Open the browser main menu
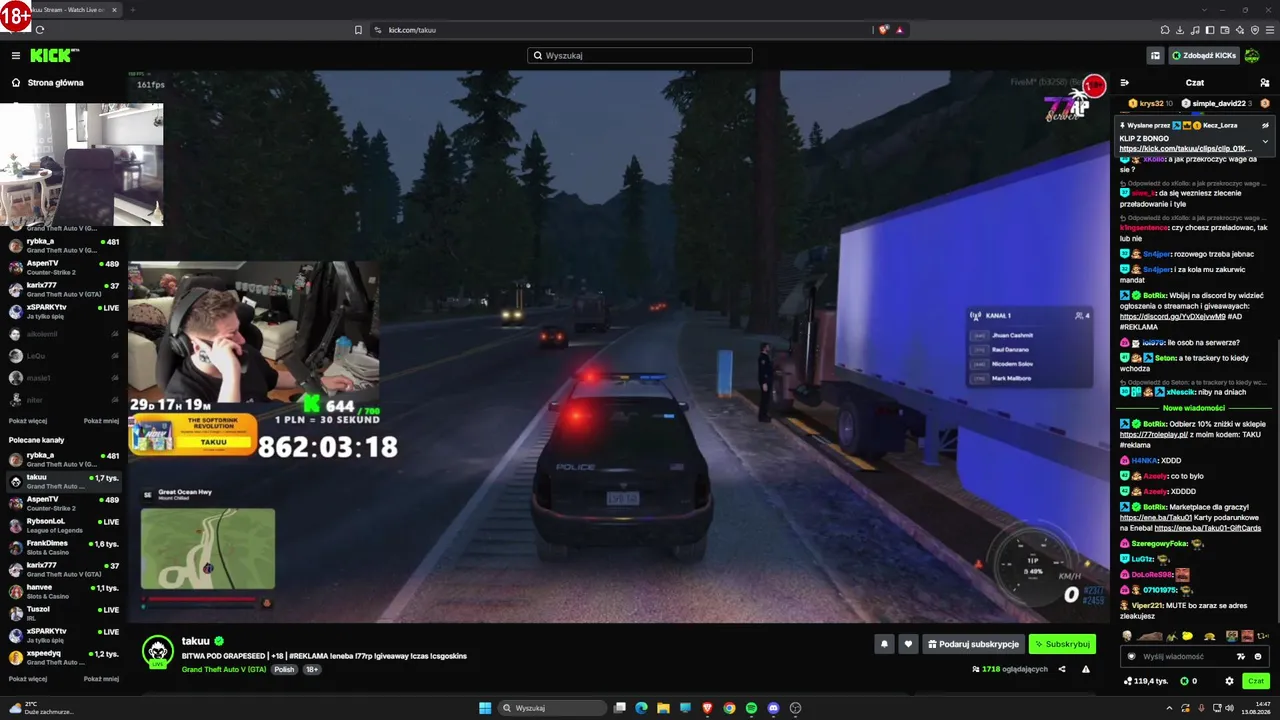The height and width of the screenshot is (720, 1280). click(x=1270, y=30)
